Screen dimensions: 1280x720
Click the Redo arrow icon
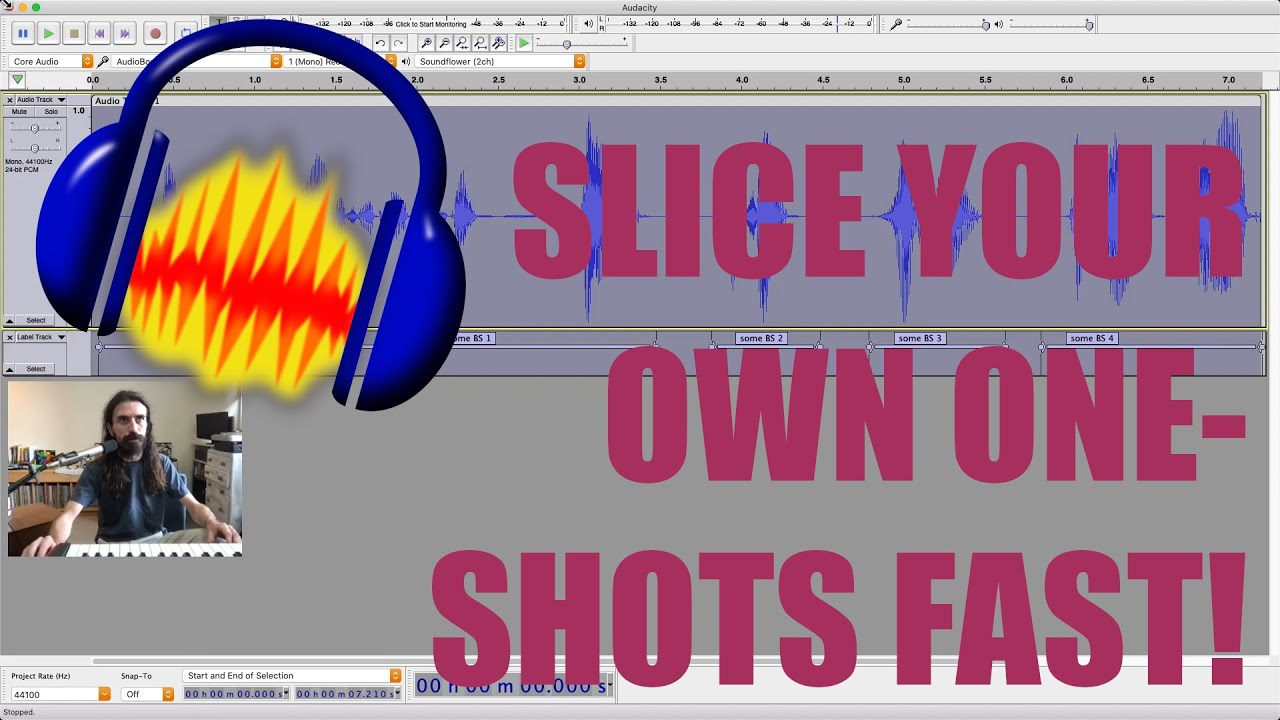[398, 43]
